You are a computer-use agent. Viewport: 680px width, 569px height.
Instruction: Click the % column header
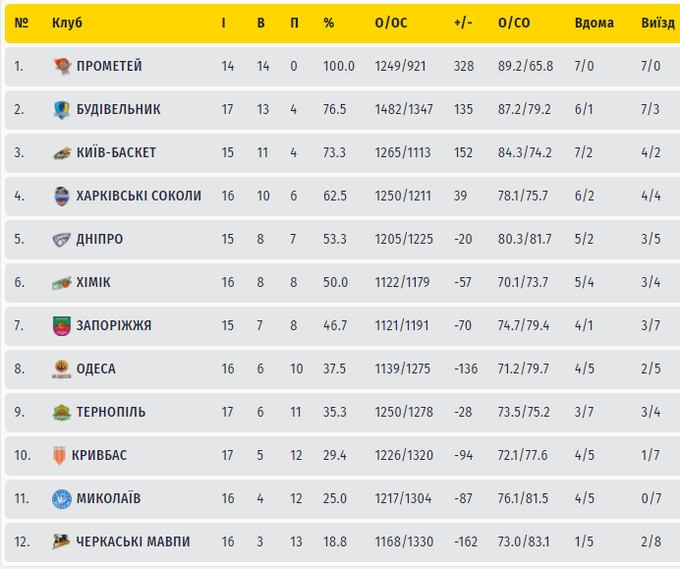click(x=328, y=23)
